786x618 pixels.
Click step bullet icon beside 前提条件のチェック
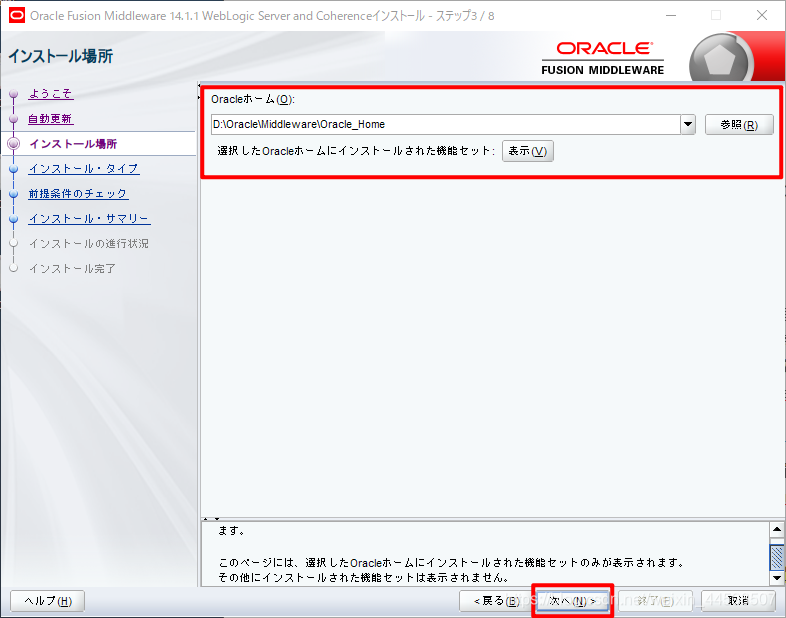14,194
